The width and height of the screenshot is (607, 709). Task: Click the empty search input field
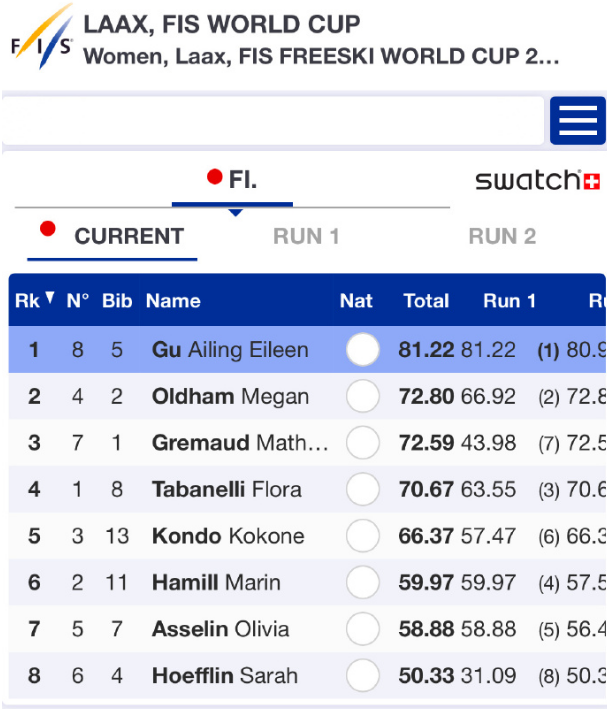(x=272, y=121)
